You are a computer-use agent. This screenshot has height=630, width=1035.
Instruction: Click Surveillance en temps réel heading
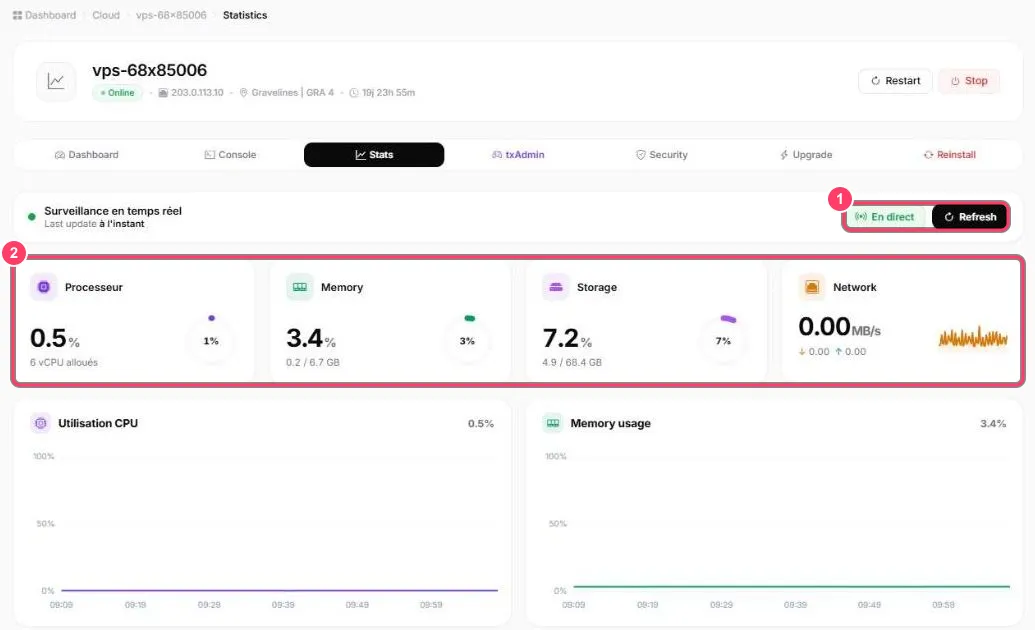click(113, 211)
